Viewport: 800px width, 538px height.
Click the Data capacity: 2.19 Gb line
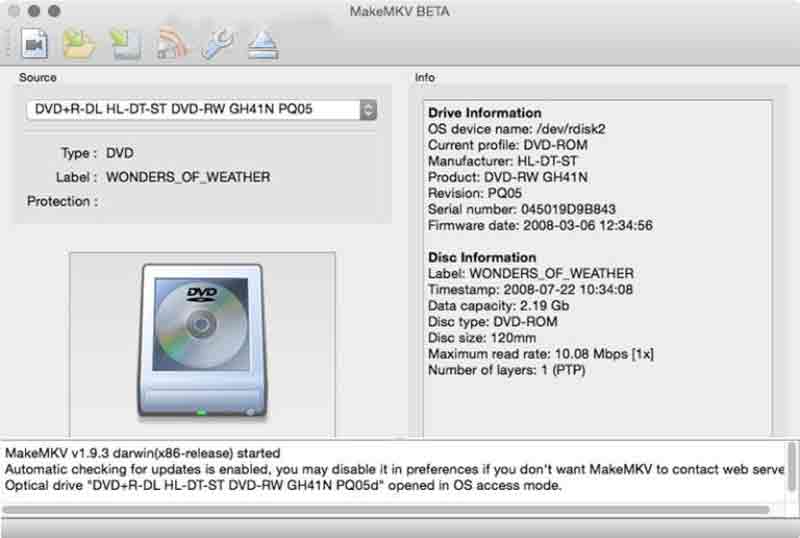click(x=498, y=306)
